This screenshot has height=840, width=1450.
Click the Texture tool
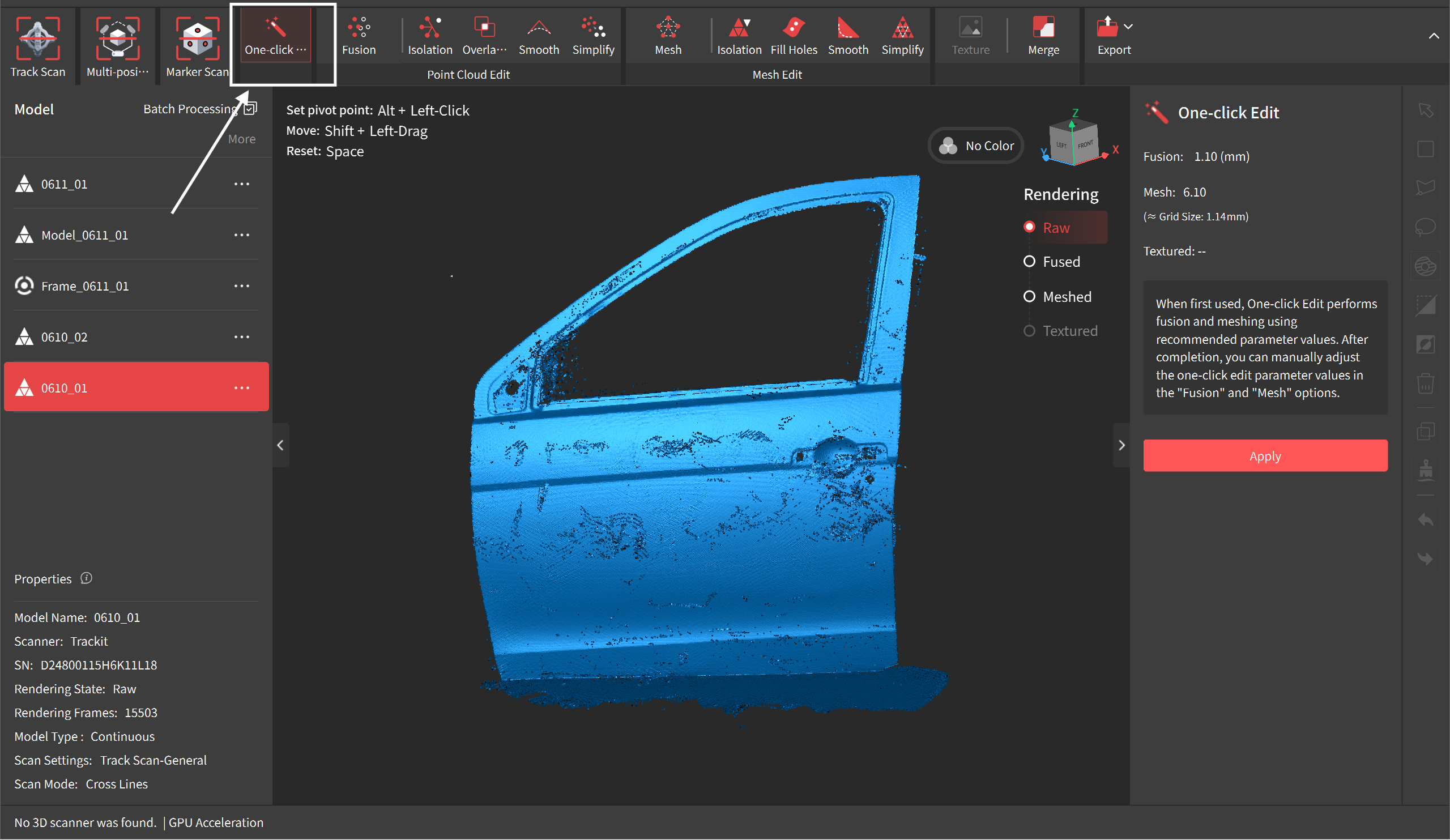(x=971, y=36)
